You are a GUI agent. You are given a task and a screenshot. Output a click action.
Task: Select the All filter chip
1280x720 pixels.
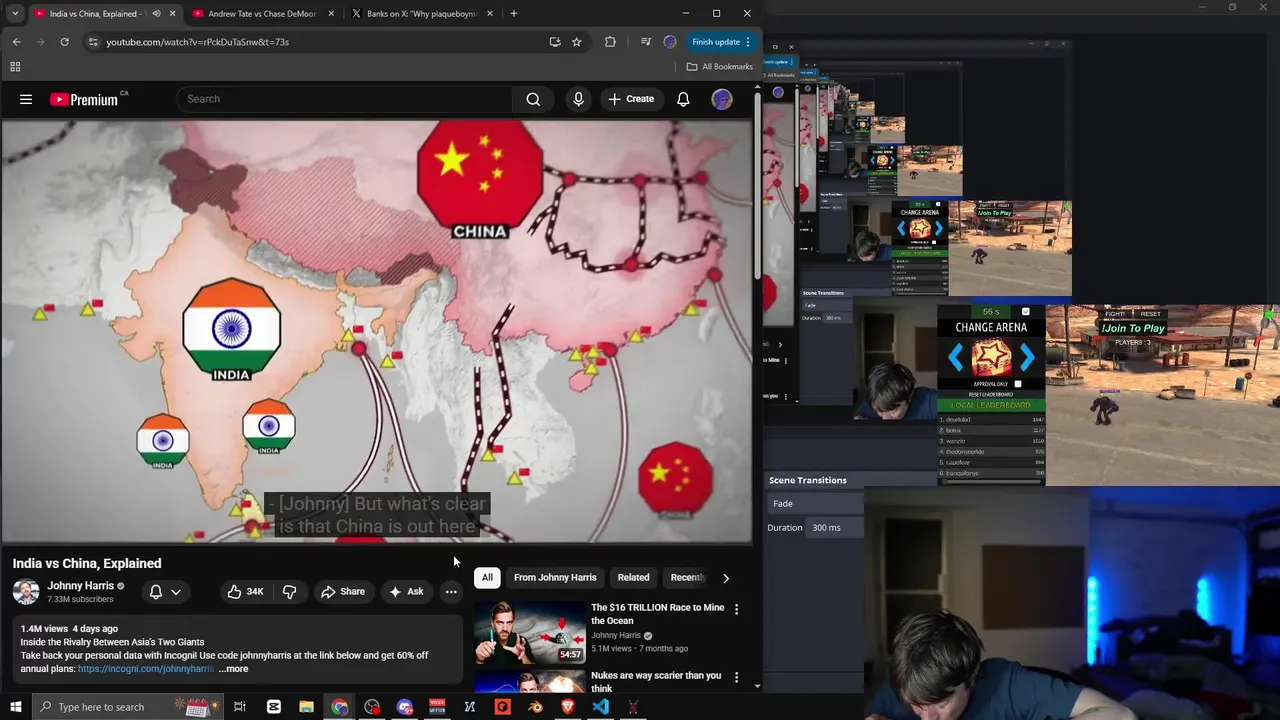487,577
